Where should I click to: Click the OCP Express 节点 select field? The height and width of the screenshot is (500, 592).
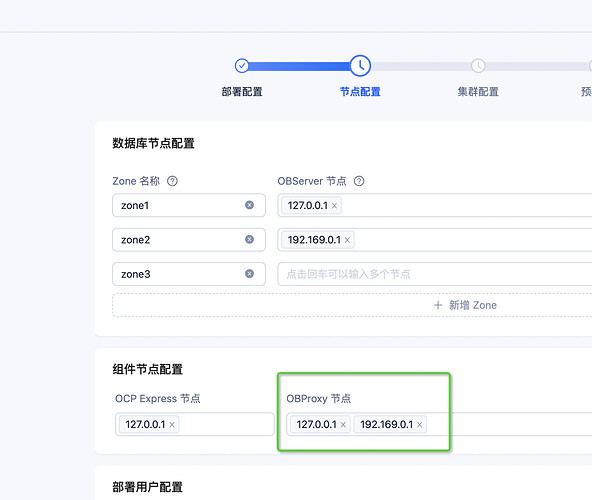pos(195,424)
